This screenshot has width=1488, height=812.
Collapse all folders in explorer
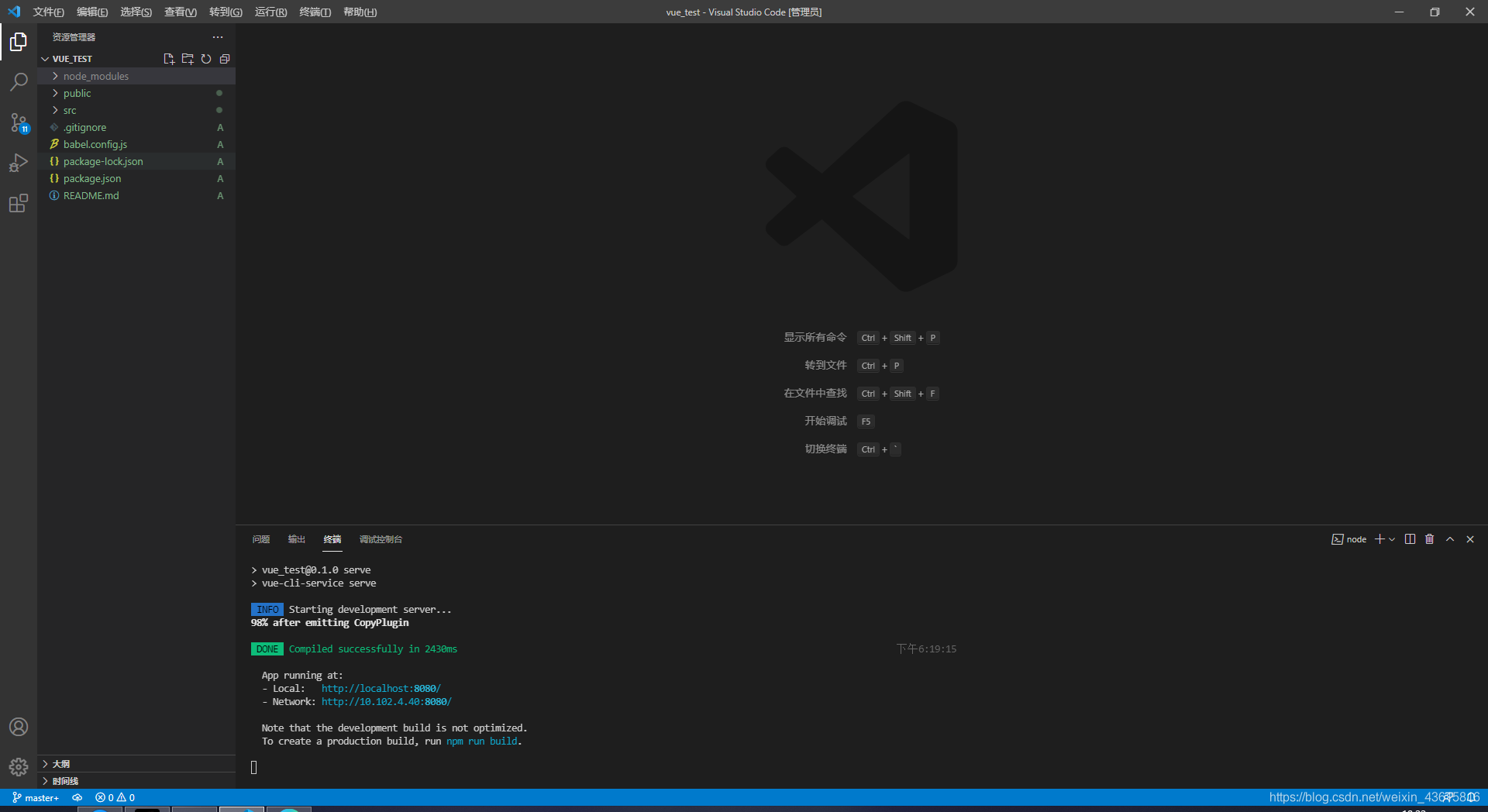pyautogui.click(x=225, y=59)
